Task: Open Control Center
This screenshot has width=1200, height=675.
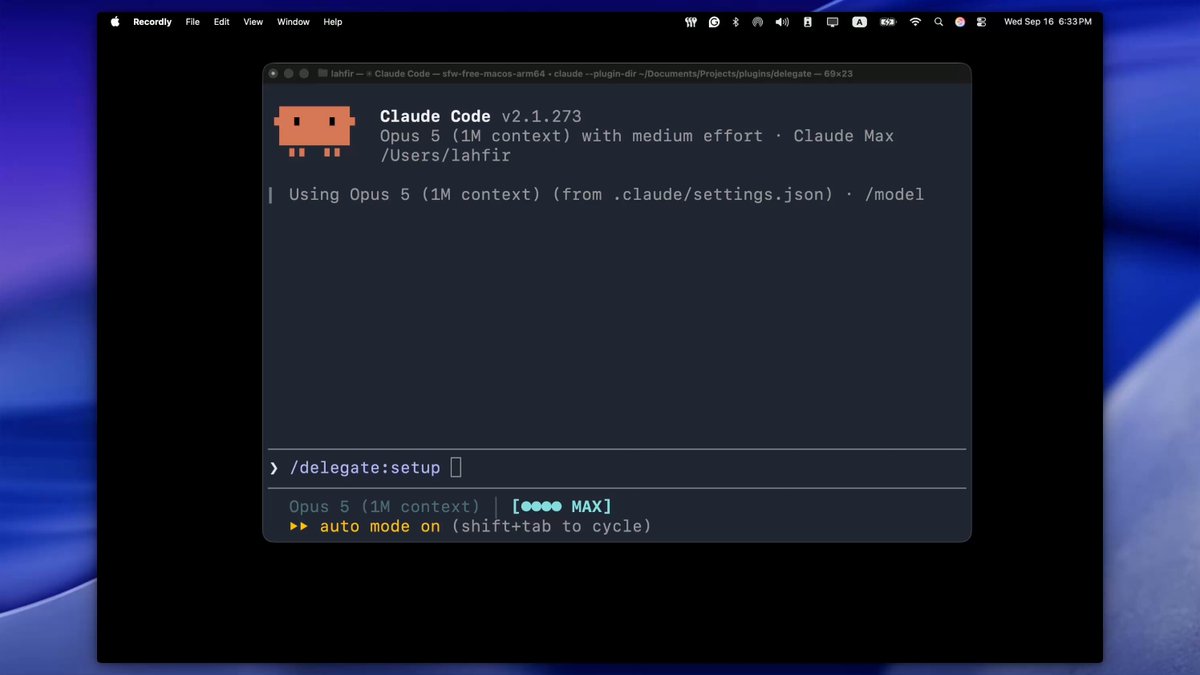Action: tap(982, 22)
